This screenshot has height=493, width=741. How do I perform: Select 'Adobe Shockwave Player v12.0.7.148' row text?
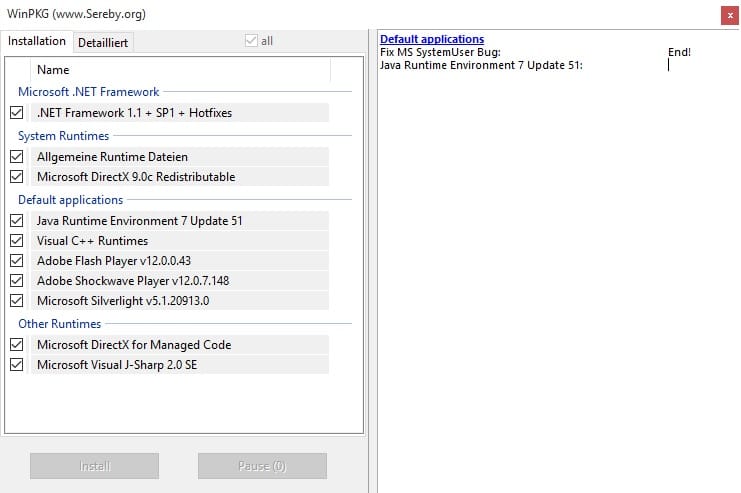(x=133, y=281)
